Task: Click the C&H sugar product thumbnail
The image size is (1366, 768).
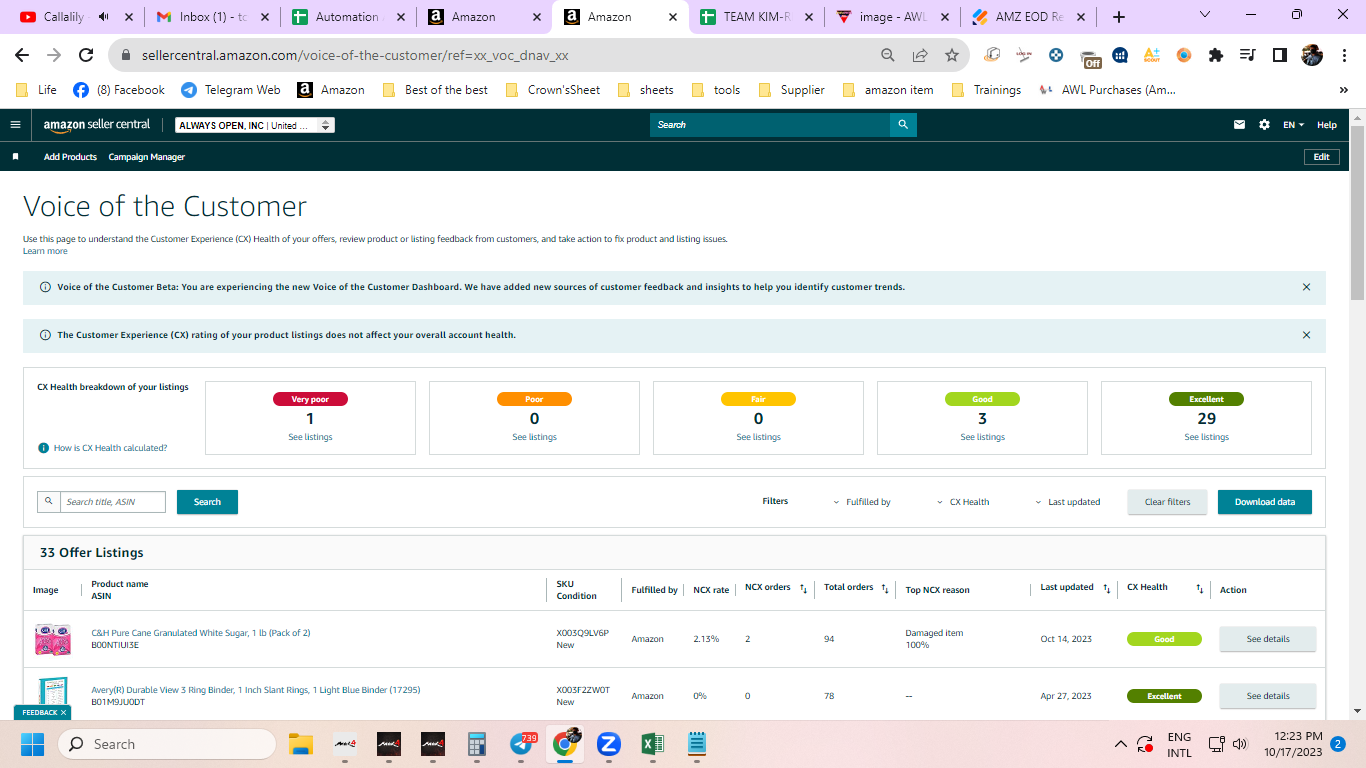Action: 52,639
